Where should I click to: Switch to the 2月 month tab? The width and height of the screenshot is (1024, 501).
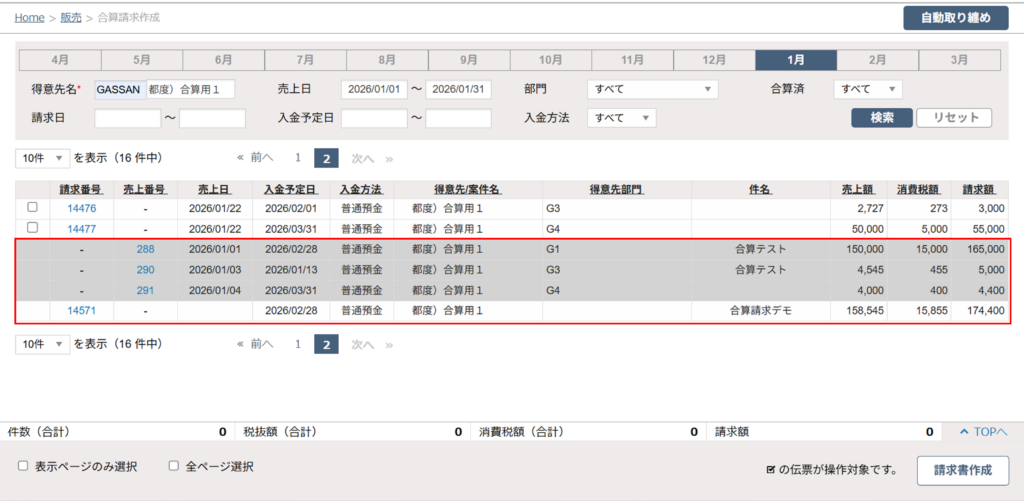[x=877, y=60]
